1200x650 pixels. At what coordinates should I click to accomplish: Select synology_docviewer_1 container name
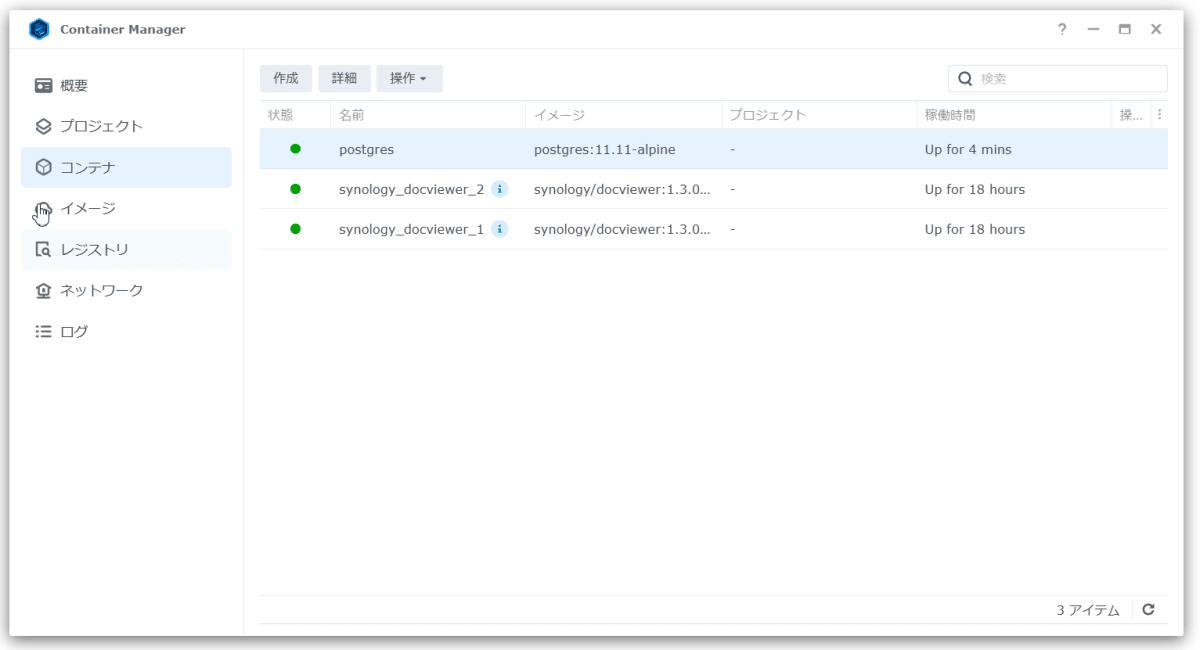[x=411, y=229]
